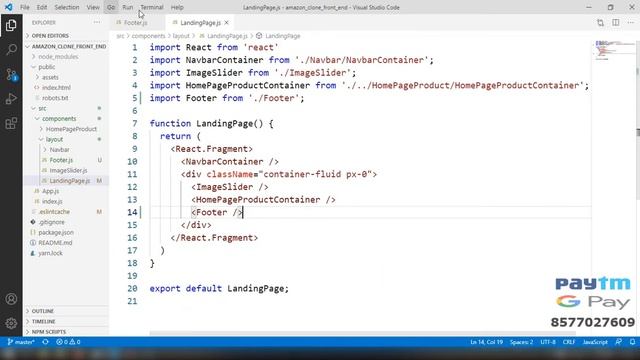Open the Go menu
The image size is (640, 360).
(x=111, y=7)
